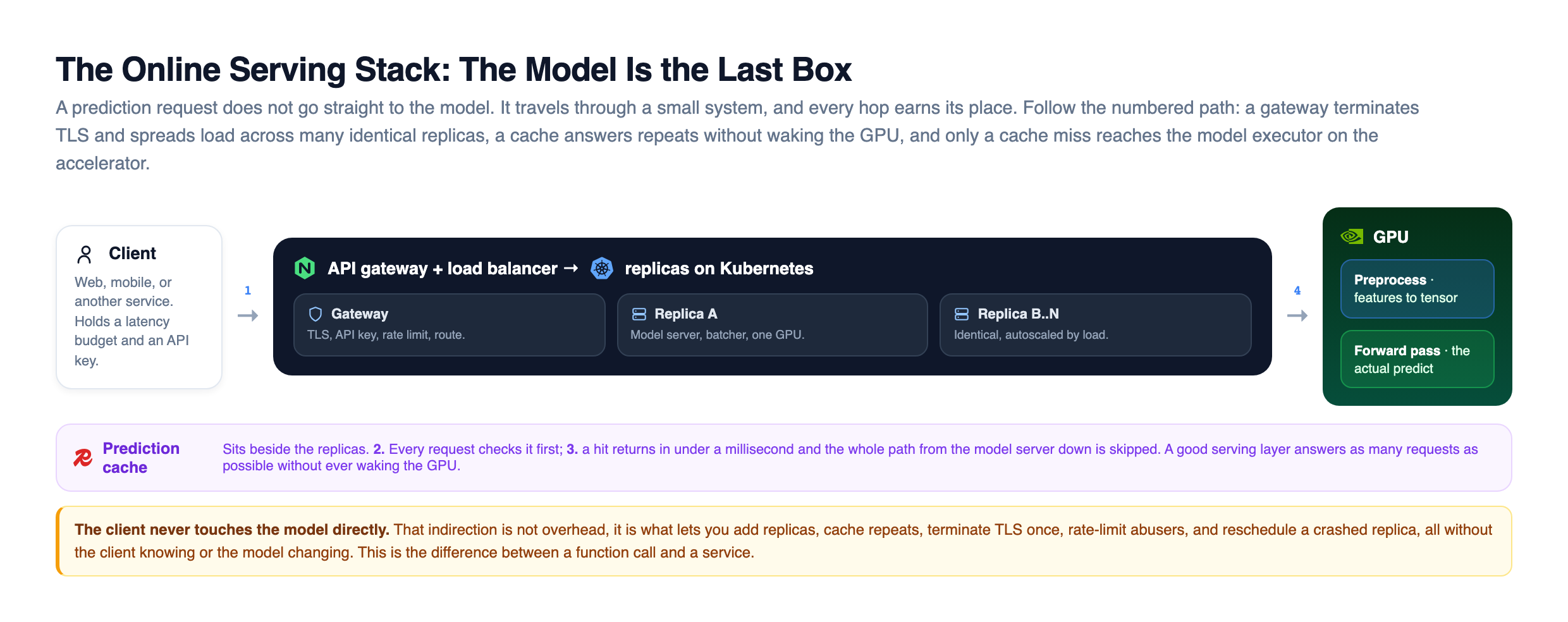Click the Client card
The width and height of the screenshot is (1568, 622).
(139, 307)
